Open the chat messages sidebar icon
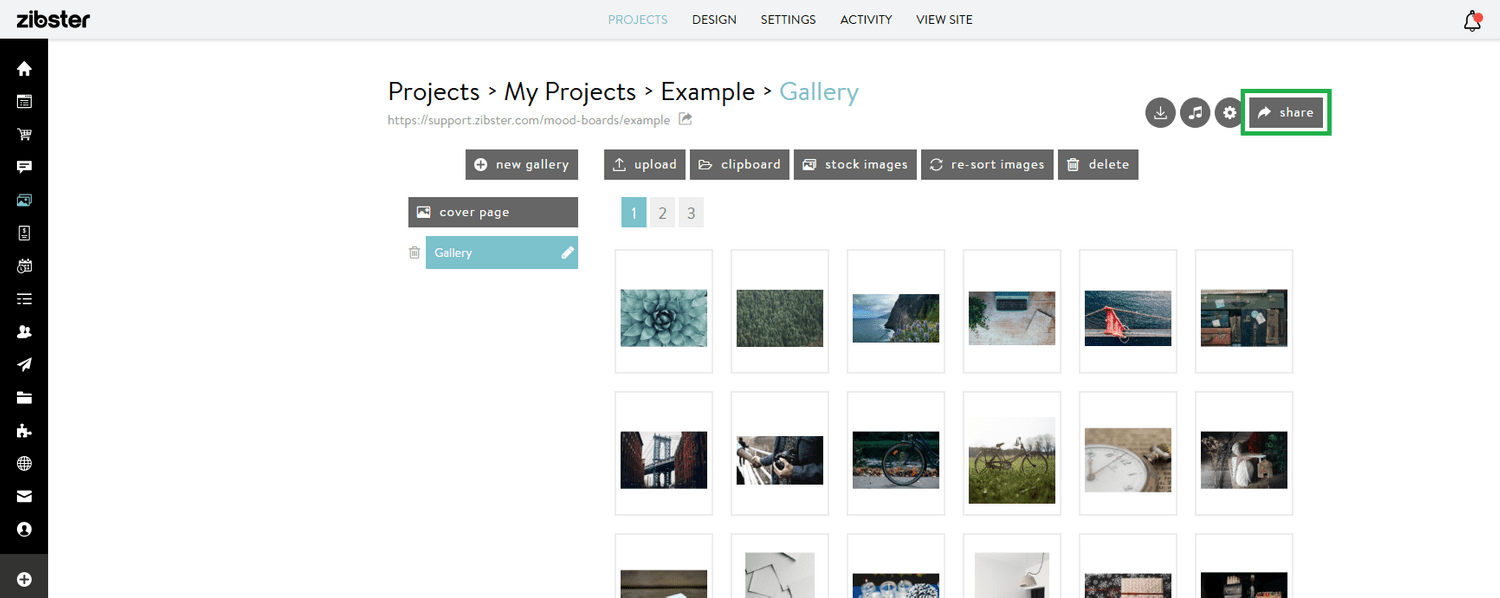Viewport: 1500px width, 598px height. point(24,167)
